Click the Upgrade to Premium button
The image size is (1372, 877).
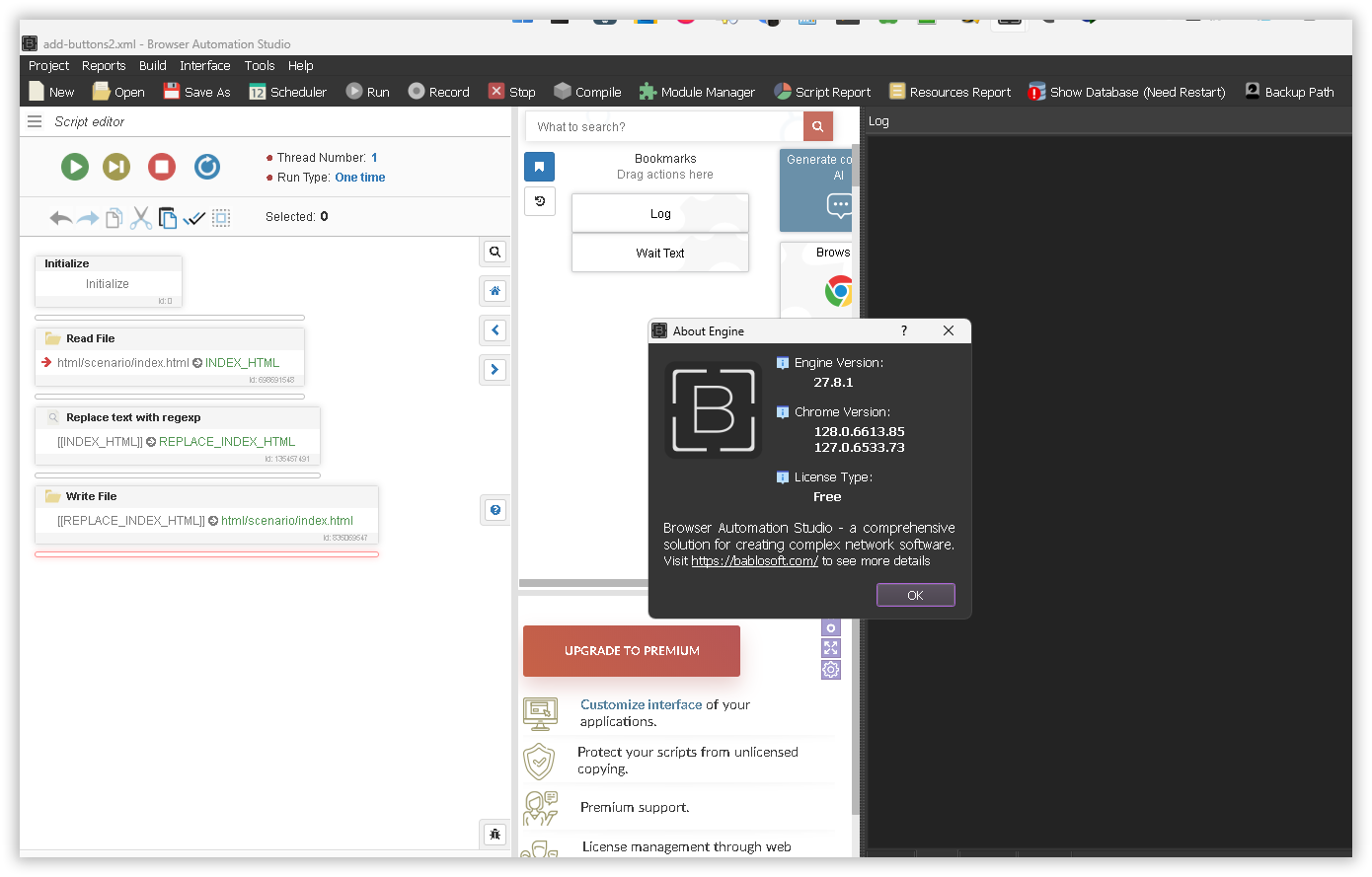632,651
